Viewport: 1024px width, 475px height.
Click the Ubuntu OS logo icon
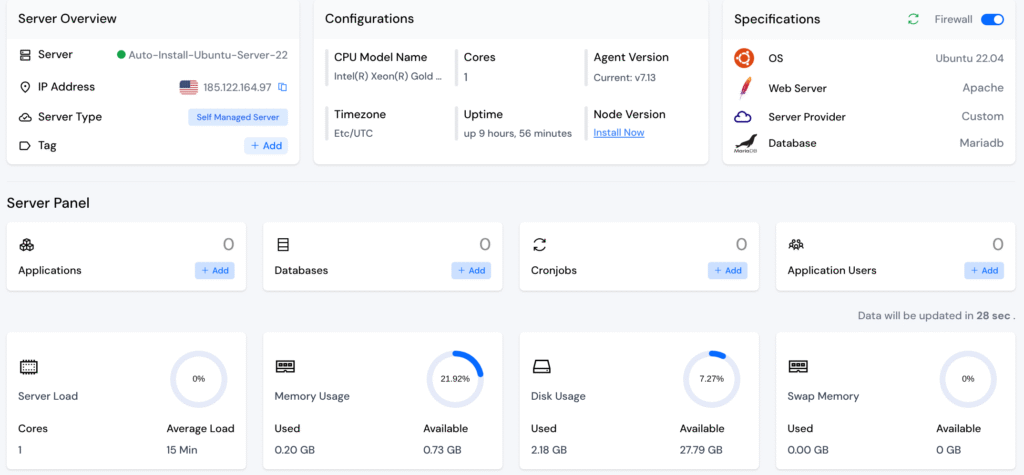(x=743, y=59)
